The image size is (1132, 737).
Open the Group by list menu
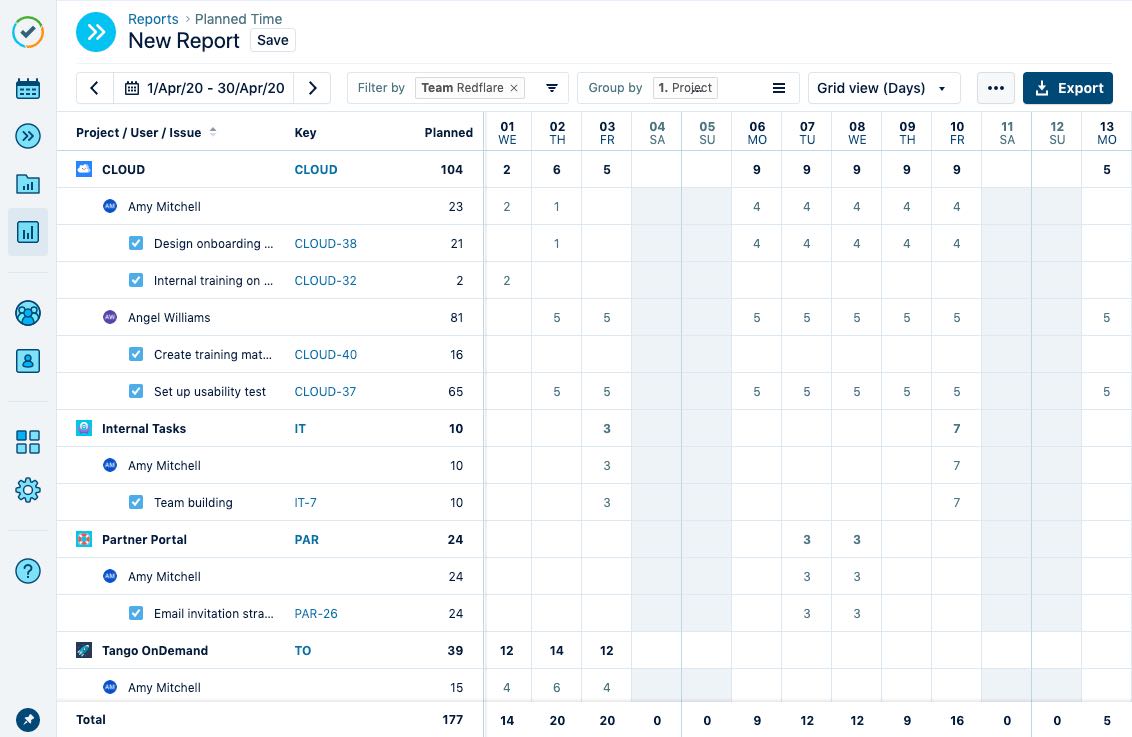click(778, 88)
